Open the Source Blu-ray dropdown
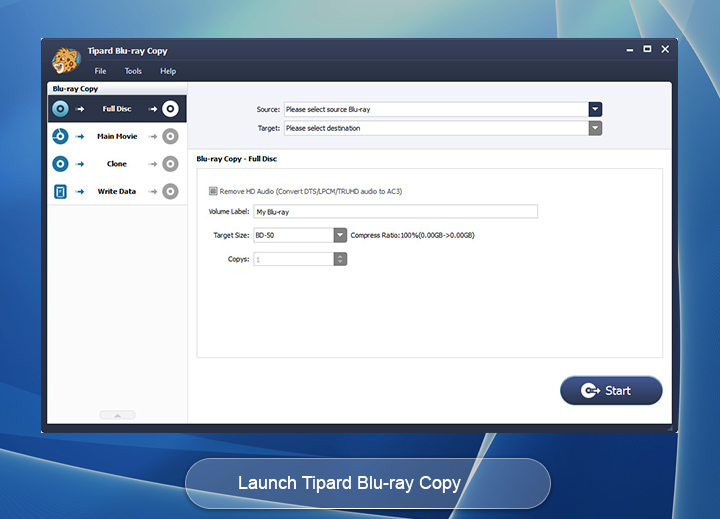Viewport: 720px width, 519px height. 595,110
